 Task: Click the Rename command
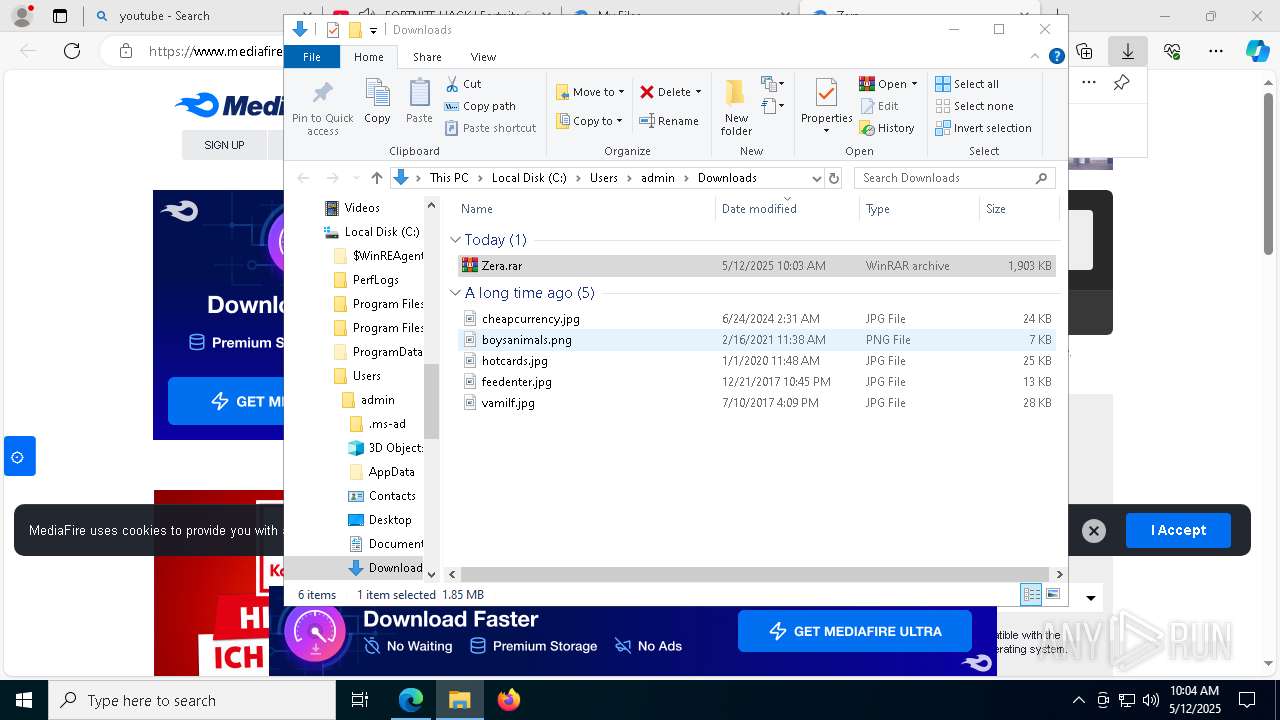pyautogui.click(x=669, y=121)
